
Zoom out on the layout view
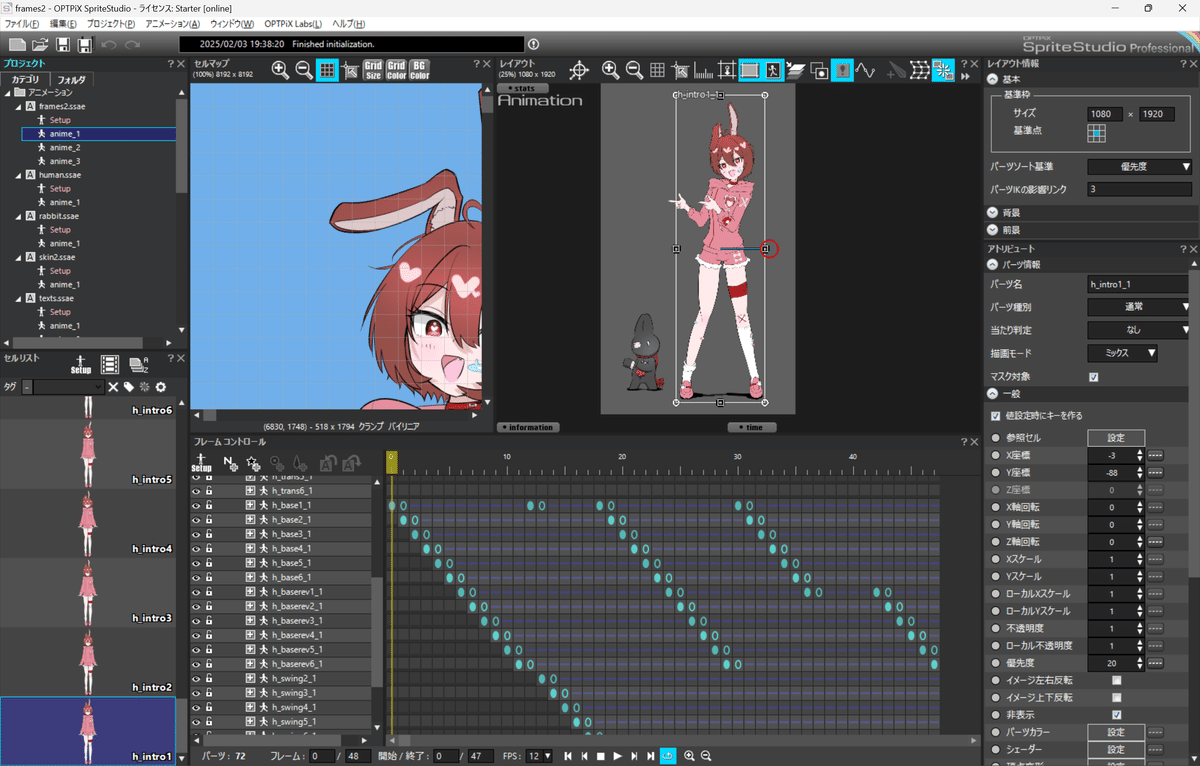pos(634,70)
